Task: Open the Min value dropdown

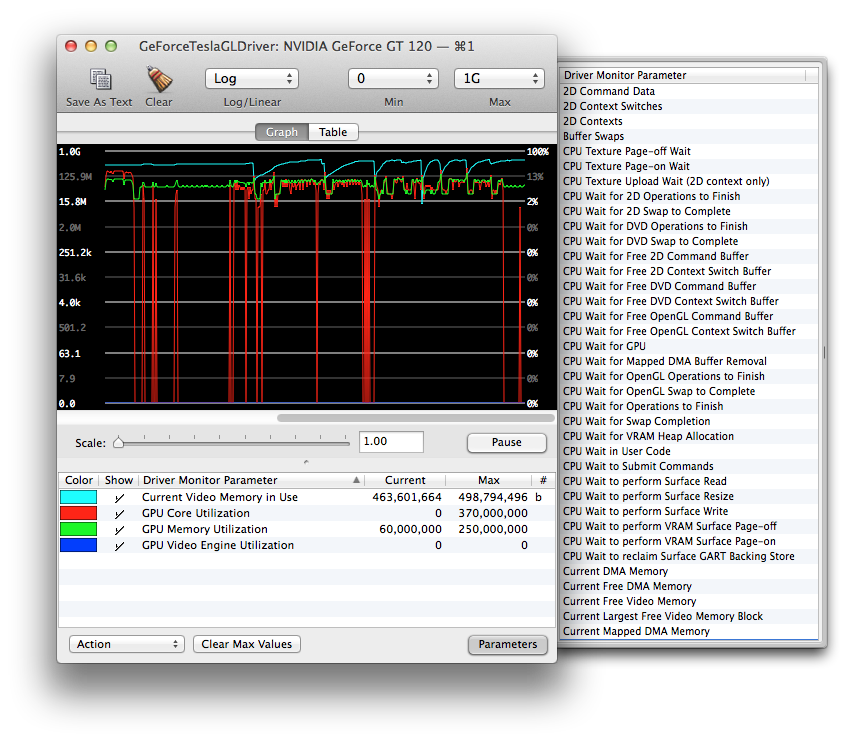Action: click(393, 79)
